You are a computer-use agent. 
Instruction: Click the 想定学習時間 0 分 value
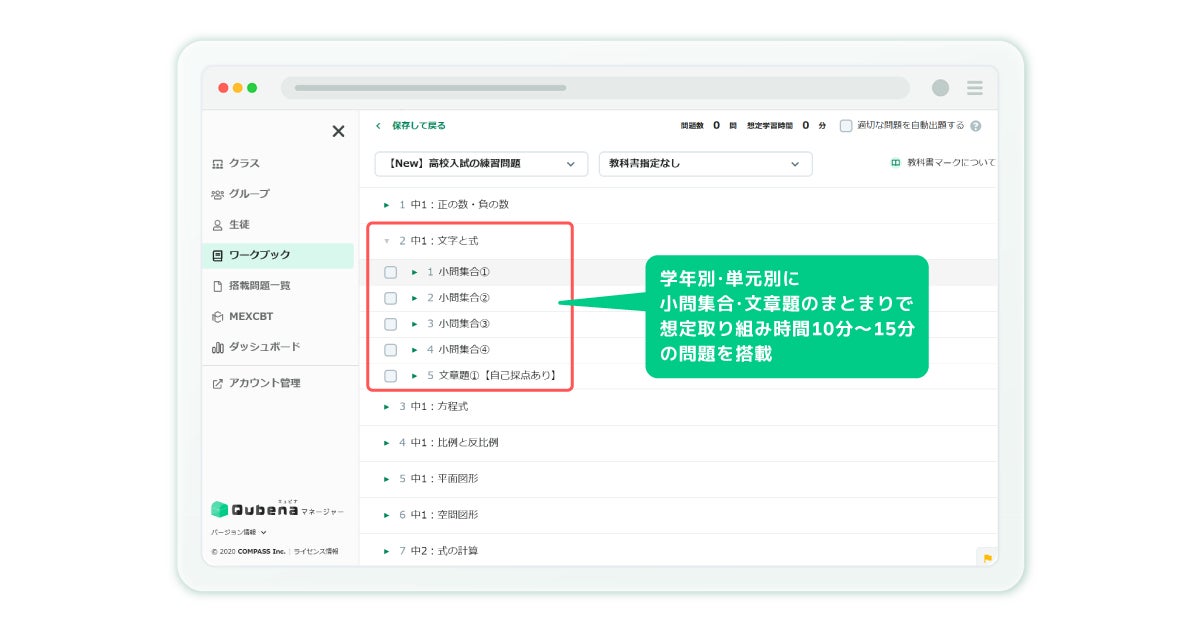[x=787, y=126]
